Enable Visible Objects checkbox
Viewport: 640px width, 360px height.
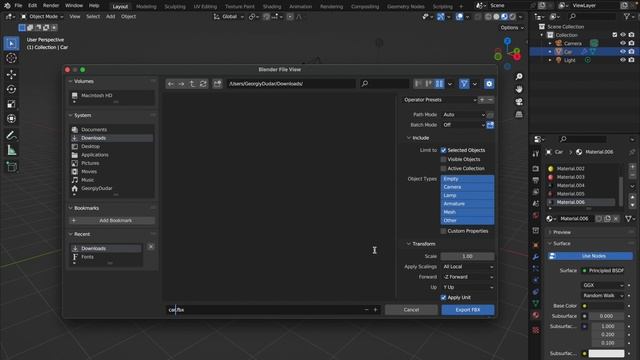pyautogui.click(x=443, y=159)
